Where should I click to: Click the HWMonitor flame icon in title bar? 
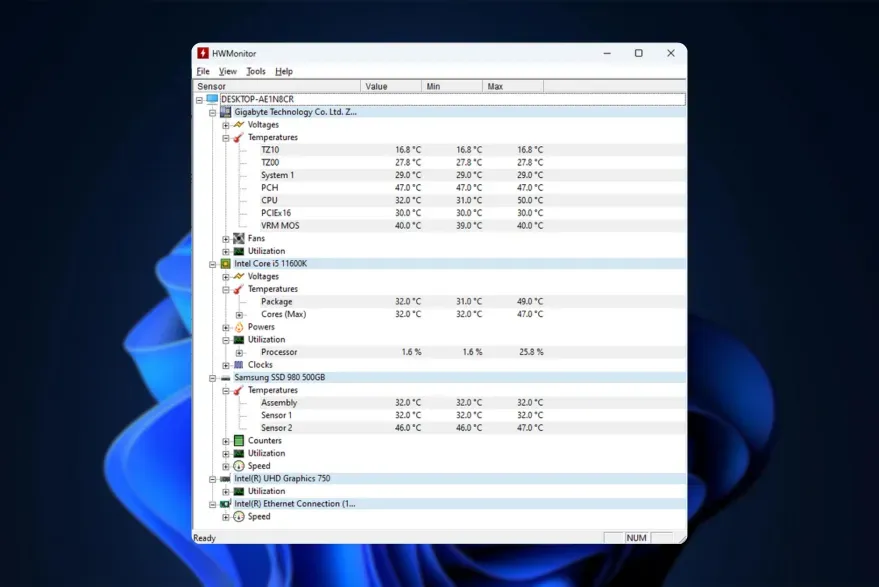point(204,53)
